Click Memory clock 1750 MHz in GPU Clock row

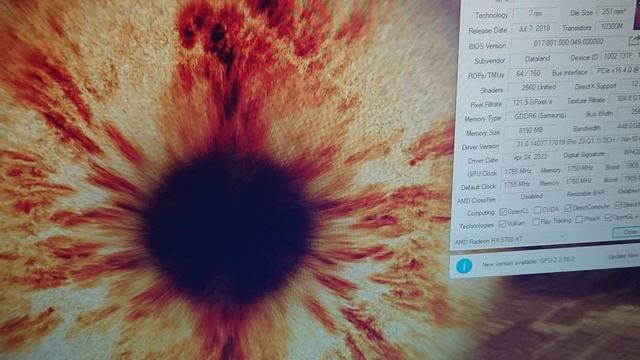(580, 168)
